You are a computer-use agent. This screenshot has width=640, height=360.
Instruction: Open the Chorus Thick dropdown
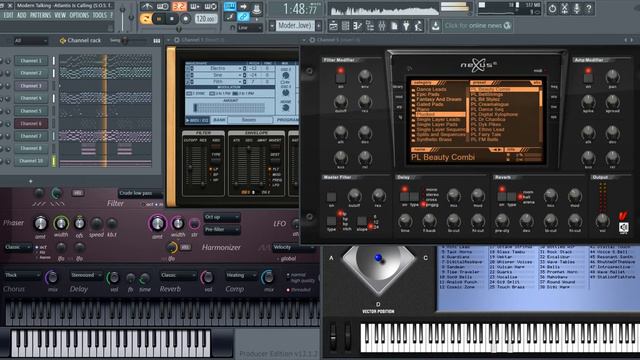[21, 276]
